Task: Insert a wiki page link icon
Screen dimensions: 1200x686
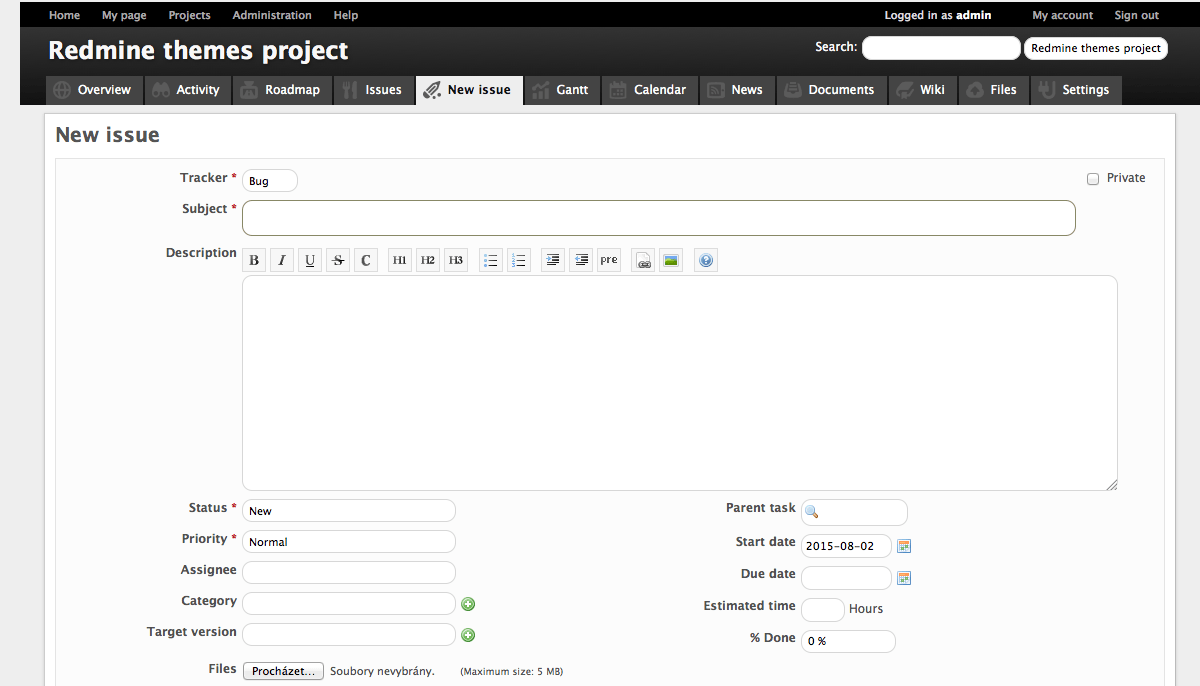Action: pos(644,261)
